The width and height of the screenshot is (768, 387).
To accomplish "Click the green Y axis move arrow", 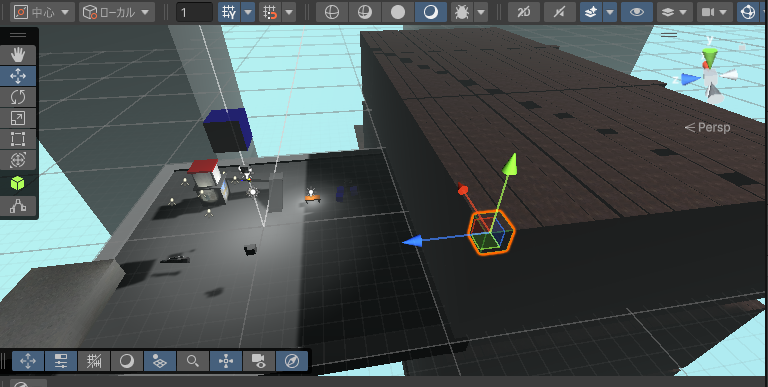I will tap(510, 164).
